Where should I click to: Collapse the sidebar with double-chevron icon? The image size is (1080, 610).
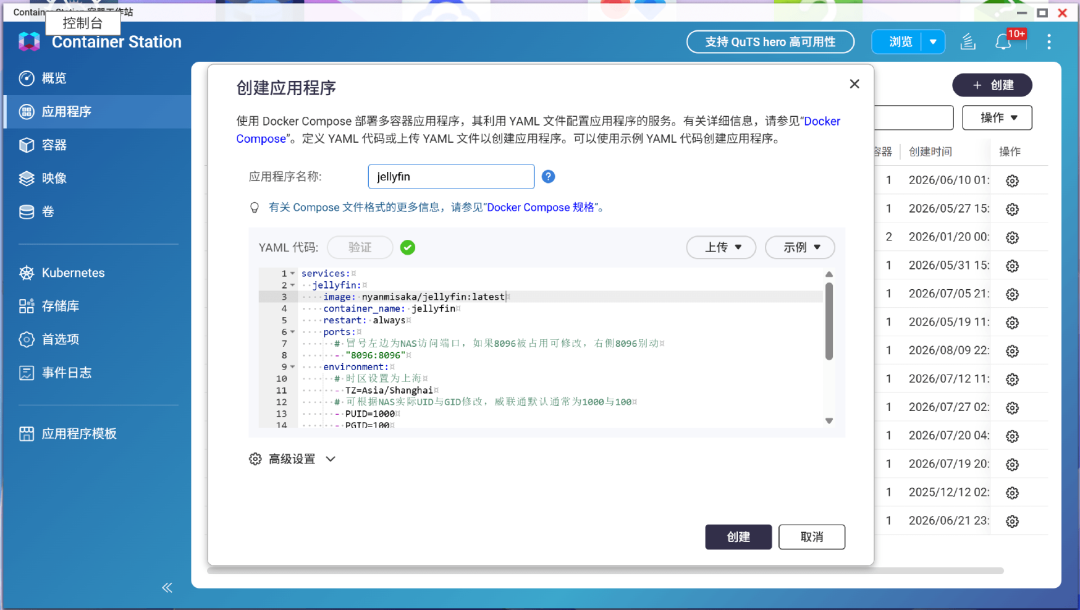click(167, 587)
